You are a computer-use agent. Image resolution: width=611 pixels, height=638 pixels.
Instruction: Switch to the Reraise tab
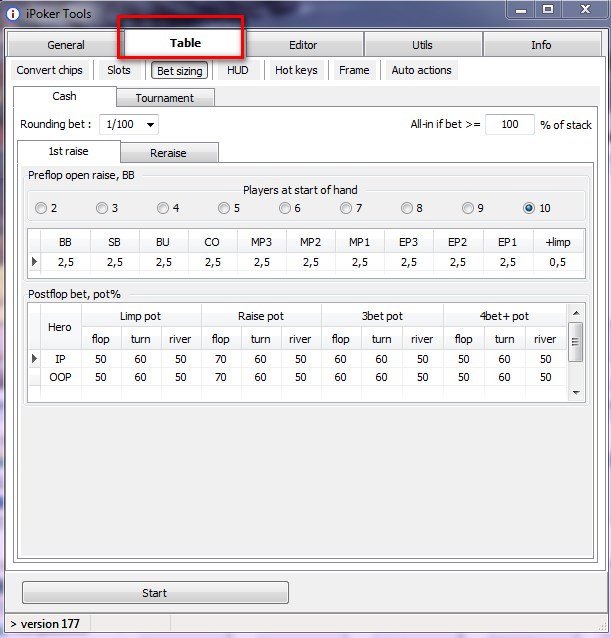pos(168,153)
